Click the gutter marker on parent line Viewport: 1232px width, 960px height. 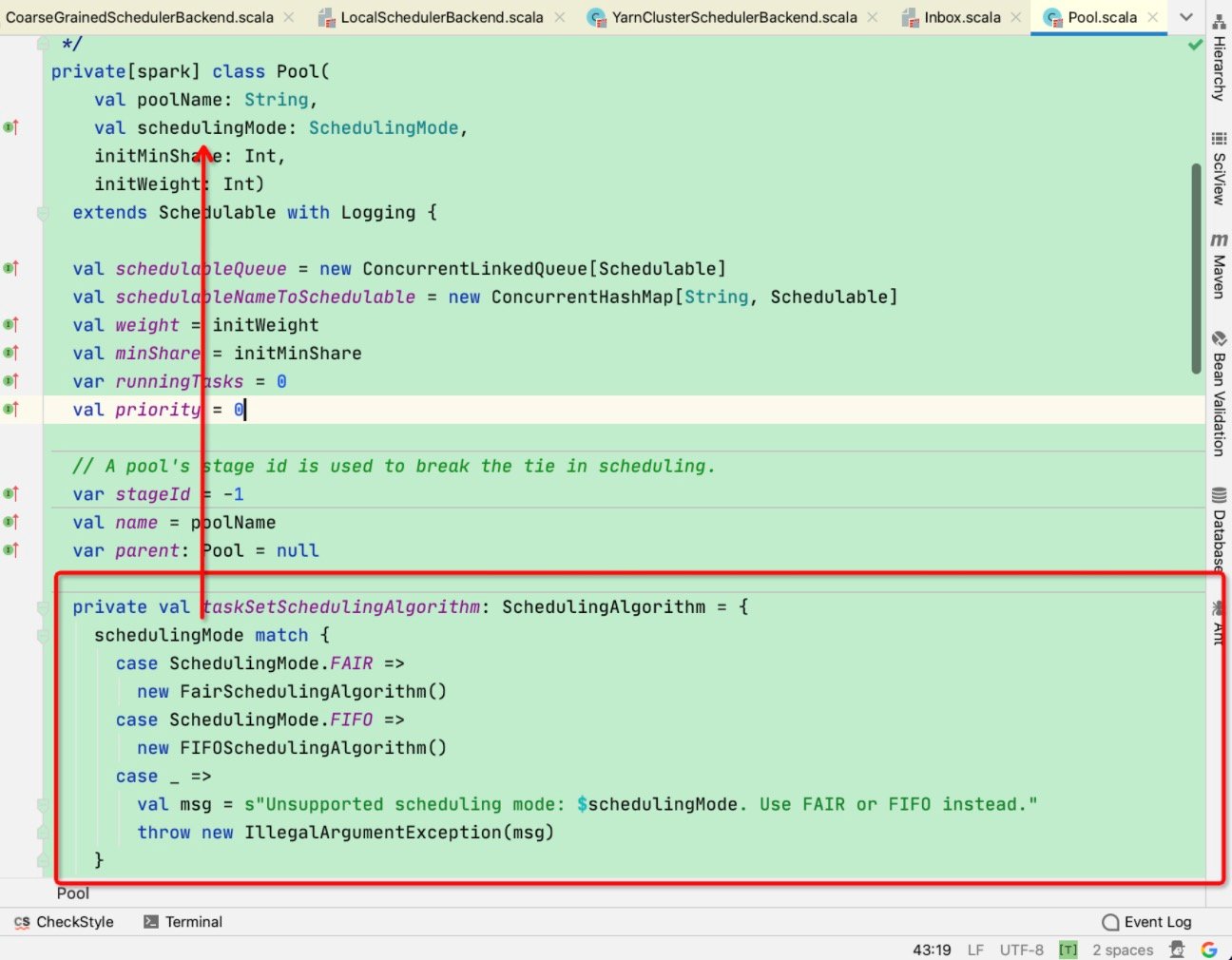click(10, 550)
